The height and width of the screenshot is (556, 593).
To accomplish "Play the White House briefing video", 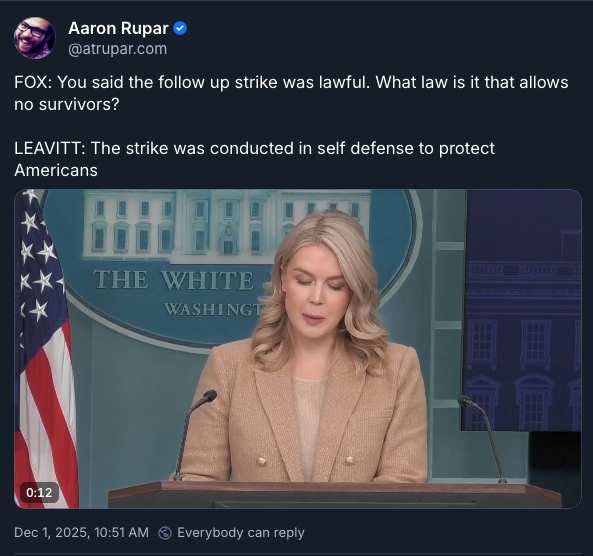I will click(298, 348).
